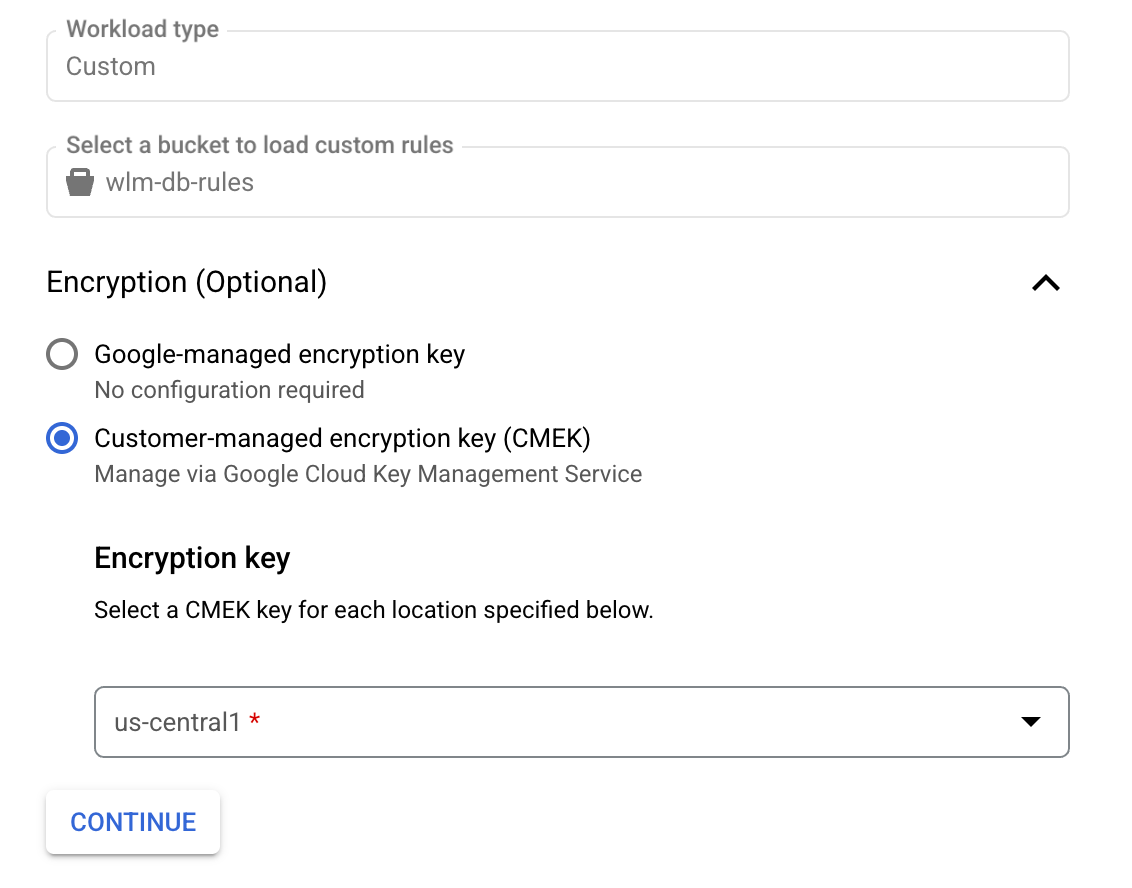
Task: Click the Manage via Google Cloud KMS text
Action: (x=367, y=473)
